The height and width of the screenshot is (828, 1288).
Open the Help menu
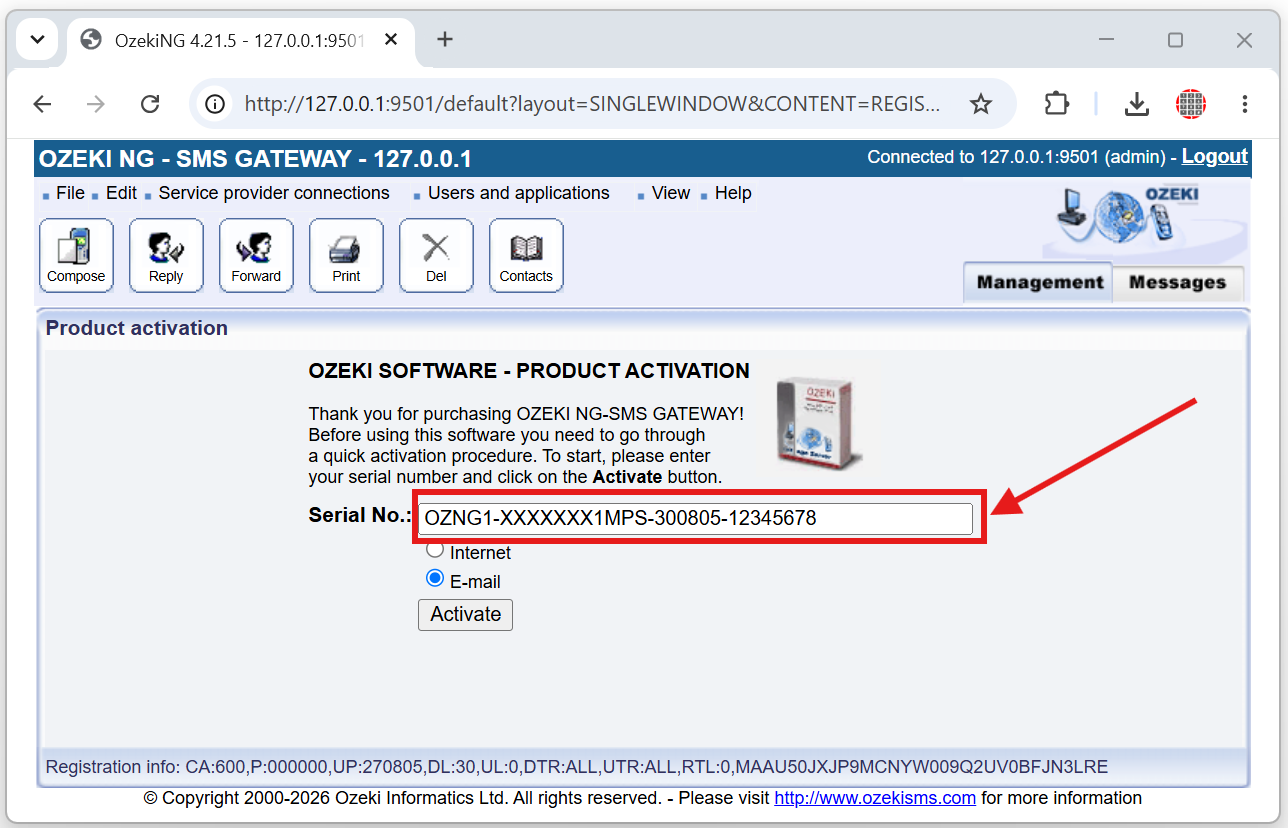tap(733, 193)
